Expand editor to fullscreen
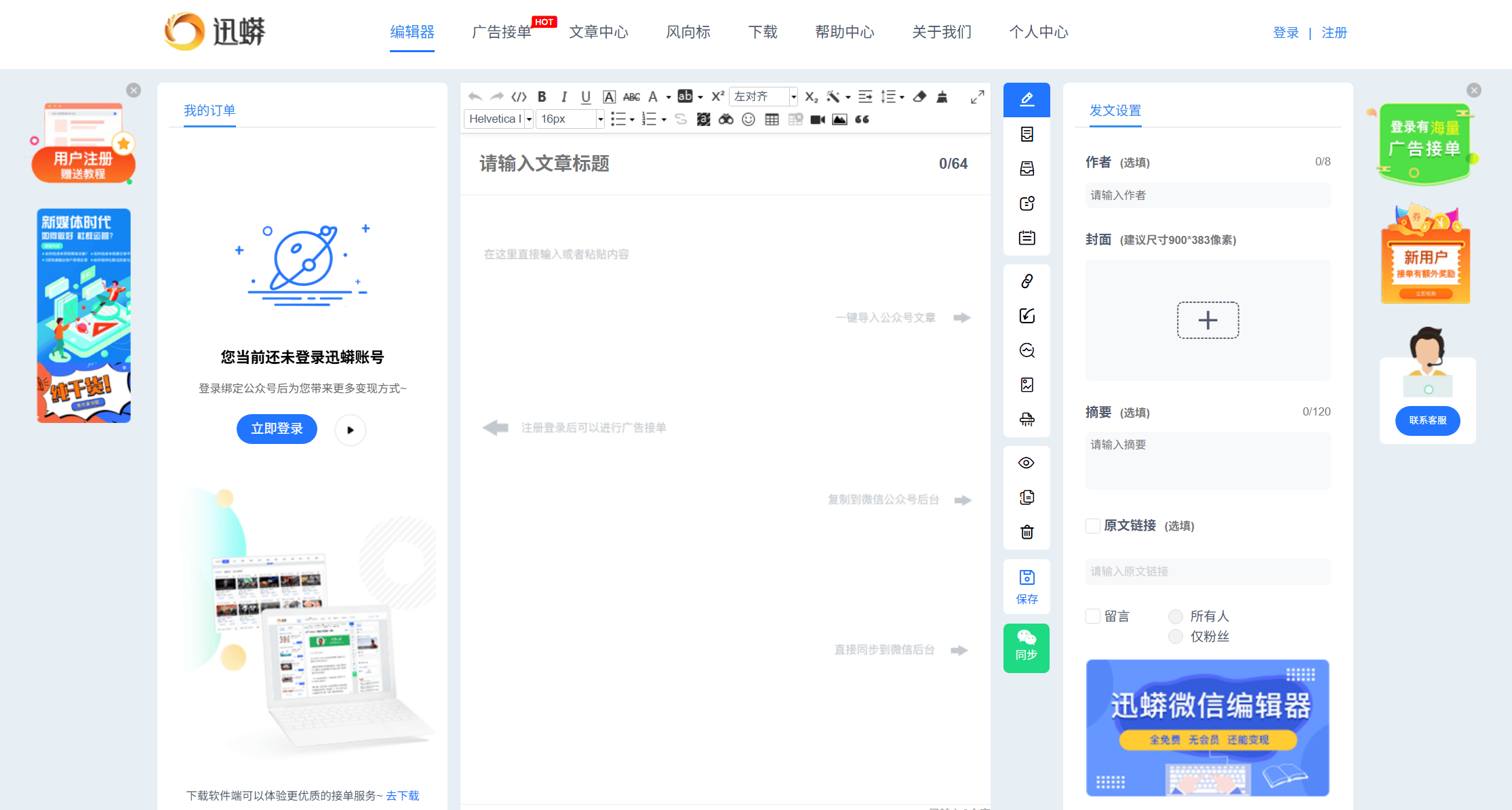The image size is (1512, 810). pyautogui.click(x=977, y=97)
